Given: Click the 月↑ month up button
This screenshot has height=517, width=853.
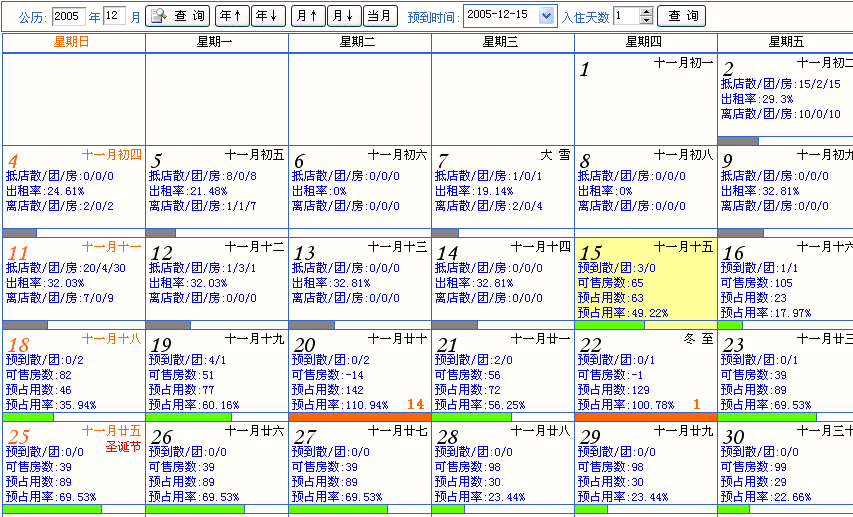Looking at the screenshot, I should coord(308,16).
